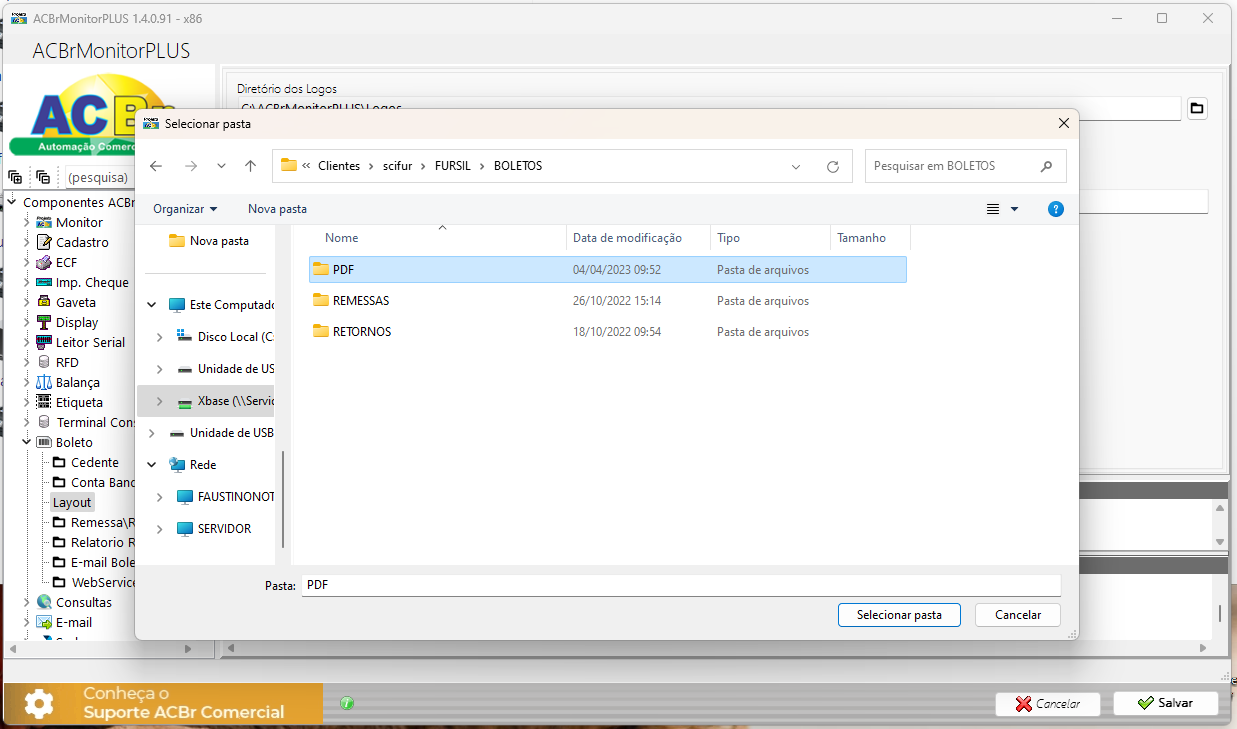Go up one folder level in the dialog

tap(250, 166)
